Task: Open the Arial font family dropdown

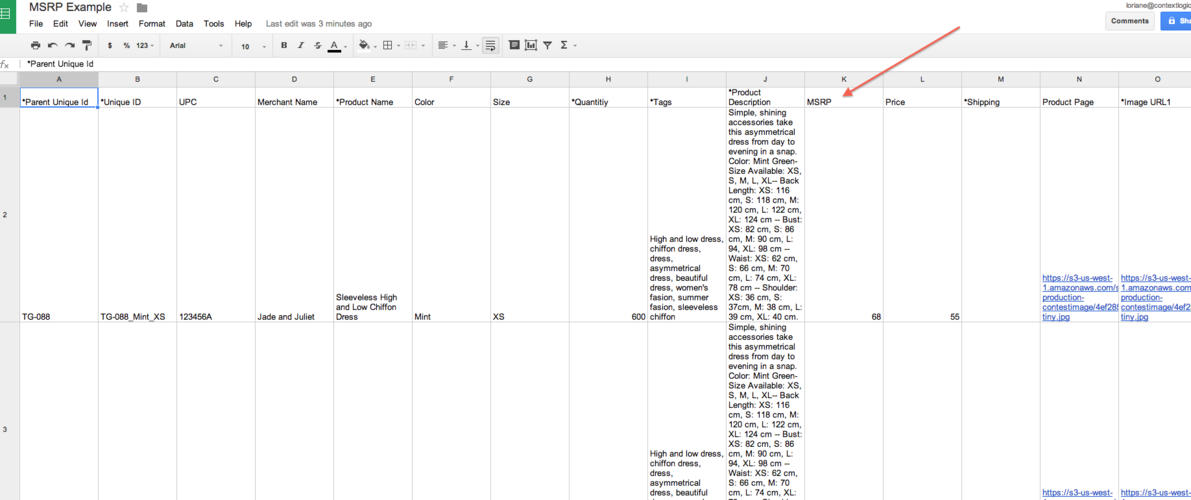Action: (x=196, y=46)
